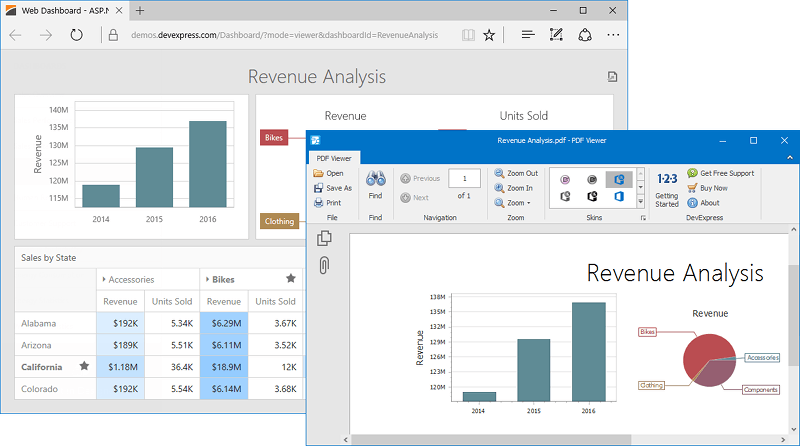Click the browser Back arrow
This screenshot has width=800, height=446.
[15, 35]
